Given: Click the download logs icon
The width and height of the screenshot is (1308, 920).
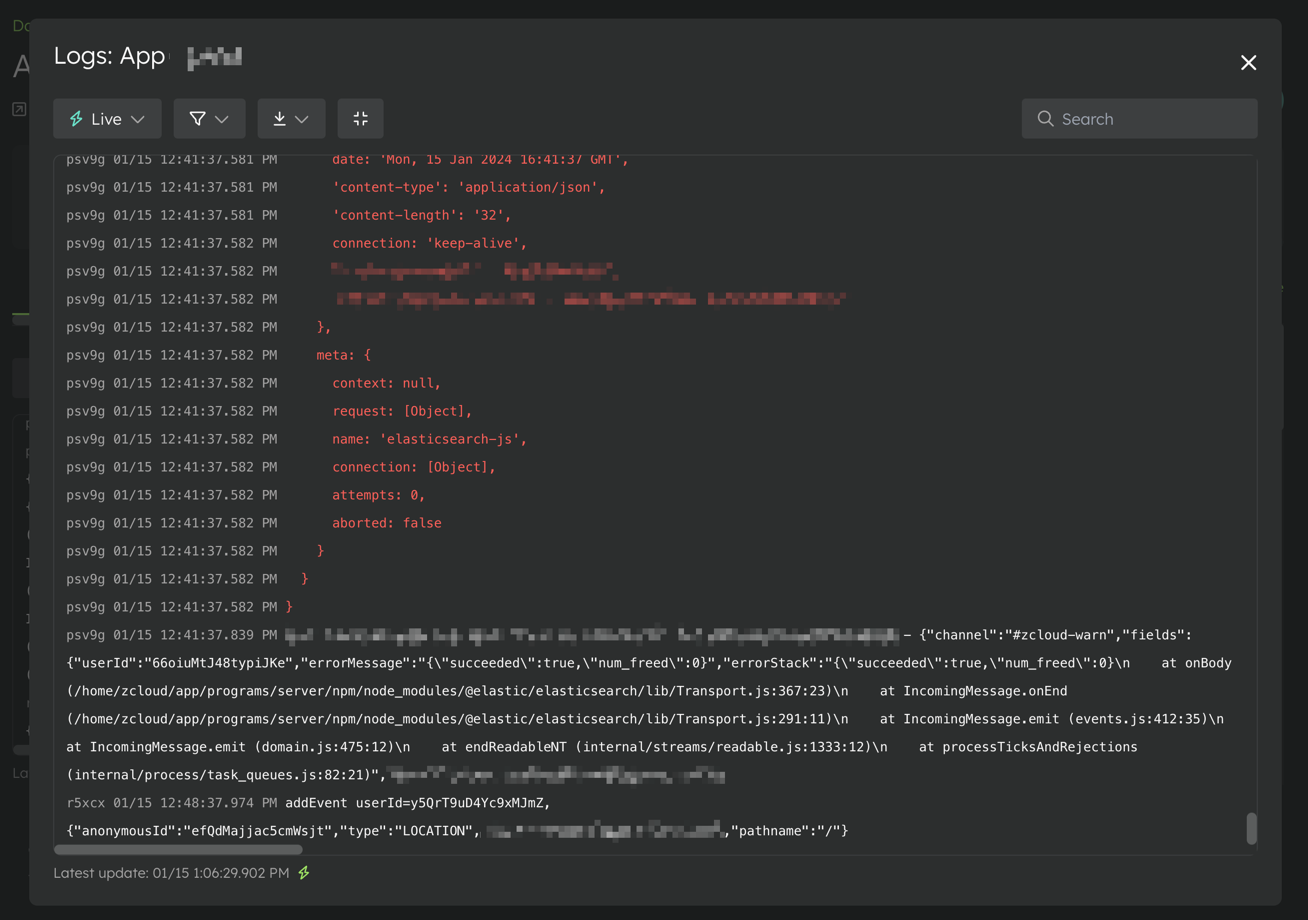Looking at the screenshot, I should 280,119.
